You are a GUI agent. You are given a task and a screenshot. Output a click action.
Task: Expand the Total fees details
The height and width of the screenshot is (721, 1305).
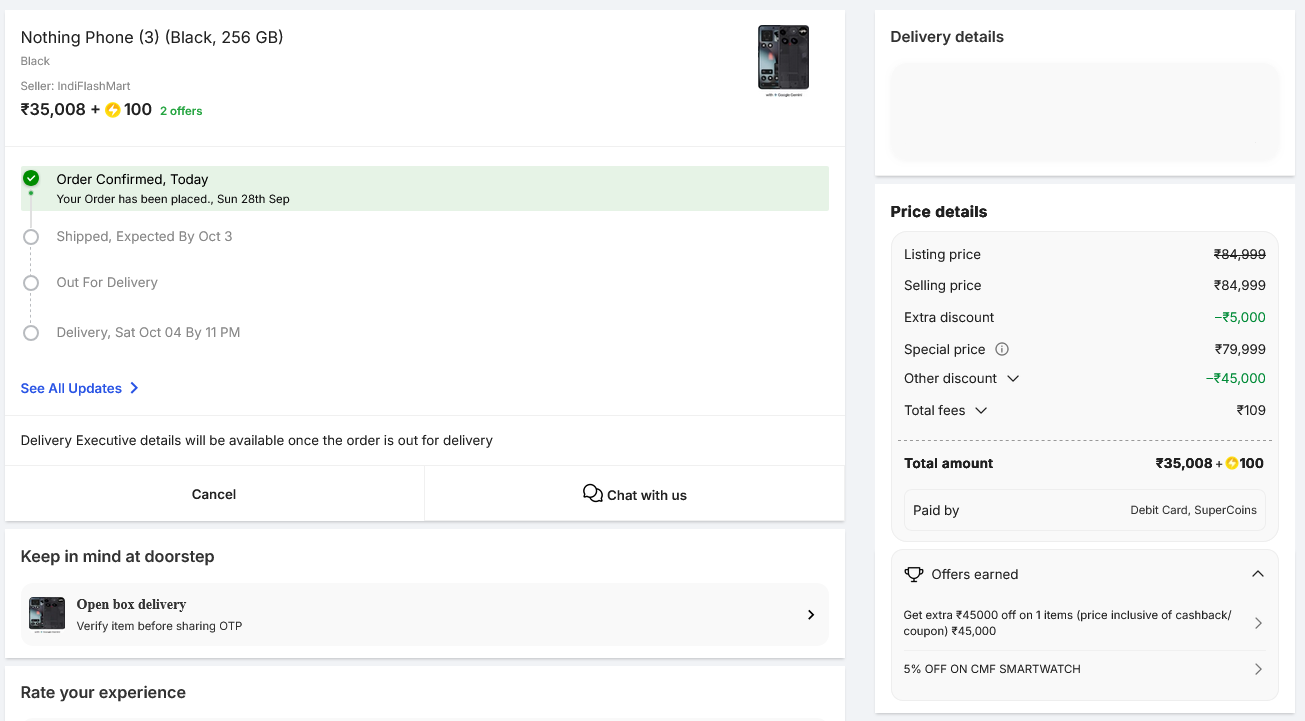980,410
